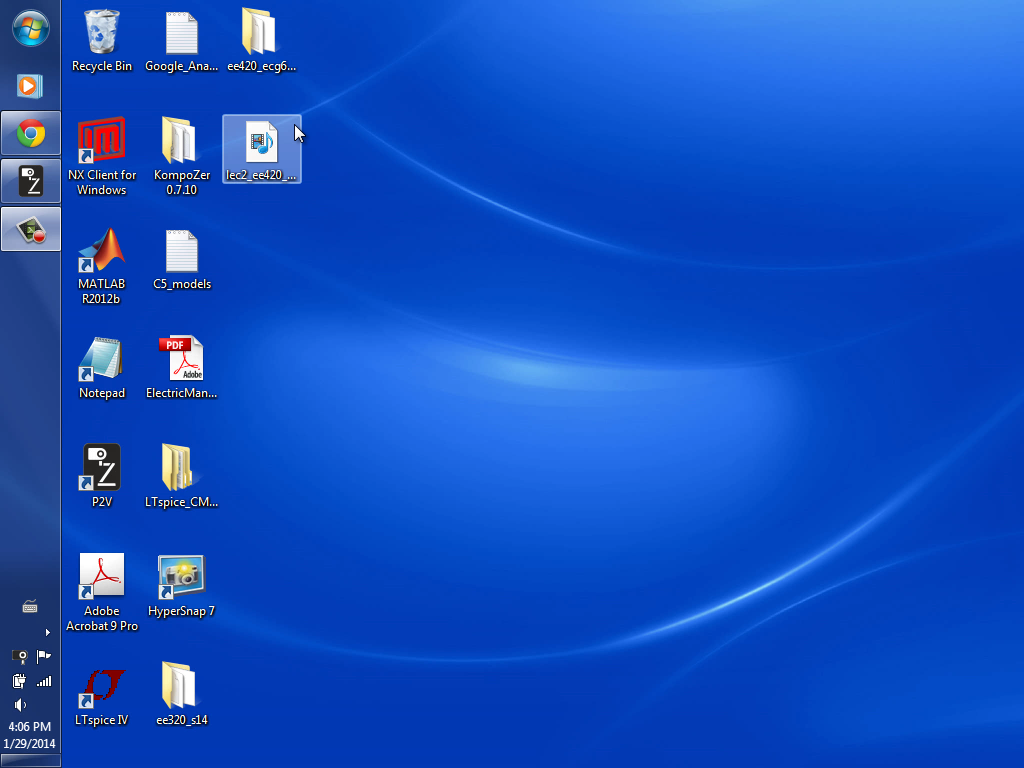Select the P2V desktop shortcut
This screenshot has height=768, width=1024.
(102, 477)
